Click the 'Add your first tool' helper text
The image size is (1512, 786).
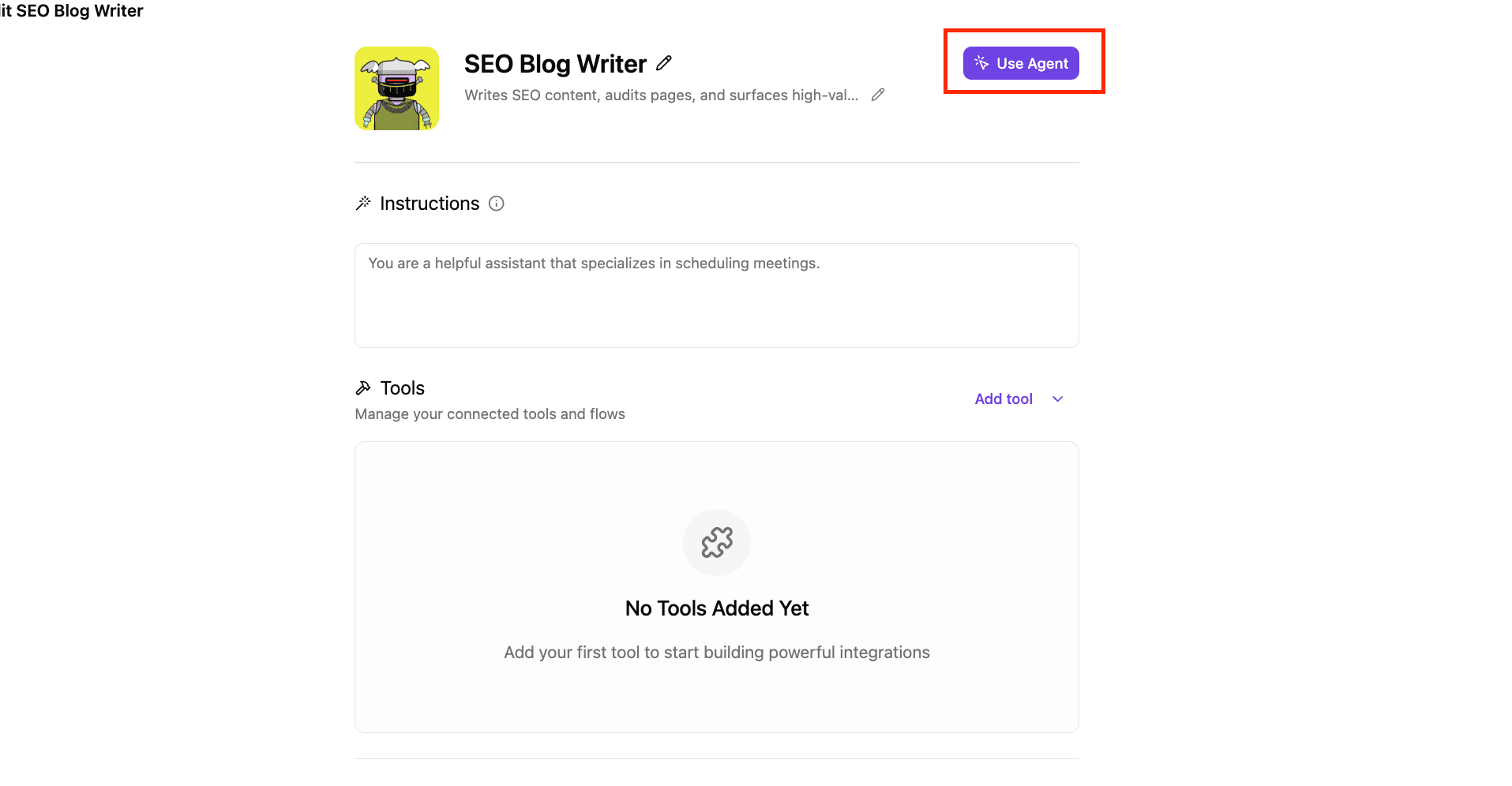tap(717, 653)
